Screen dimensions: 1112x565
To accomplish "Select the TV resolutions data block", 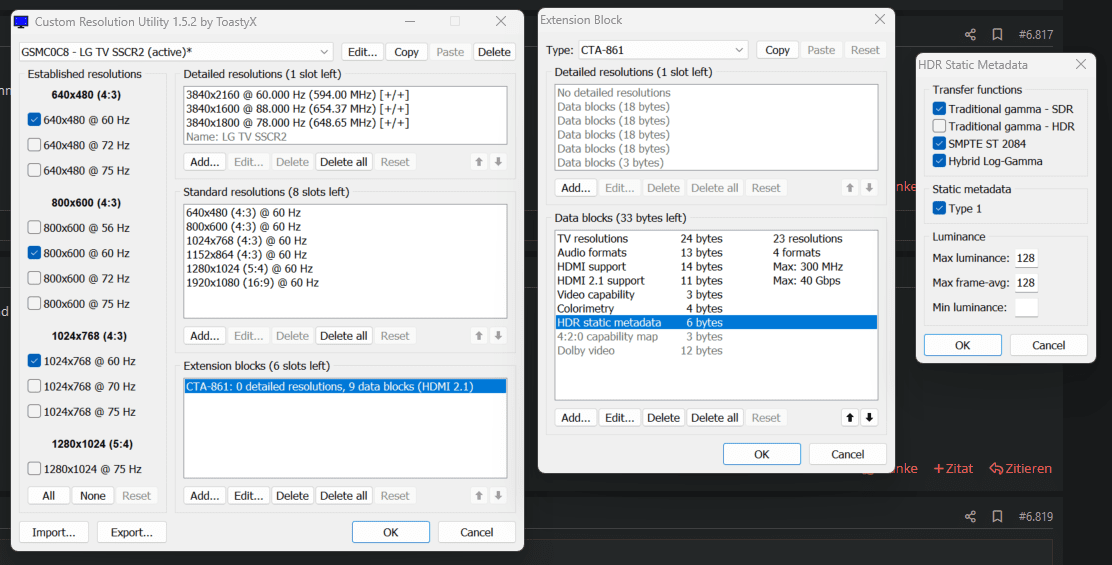I will [716, 239].
